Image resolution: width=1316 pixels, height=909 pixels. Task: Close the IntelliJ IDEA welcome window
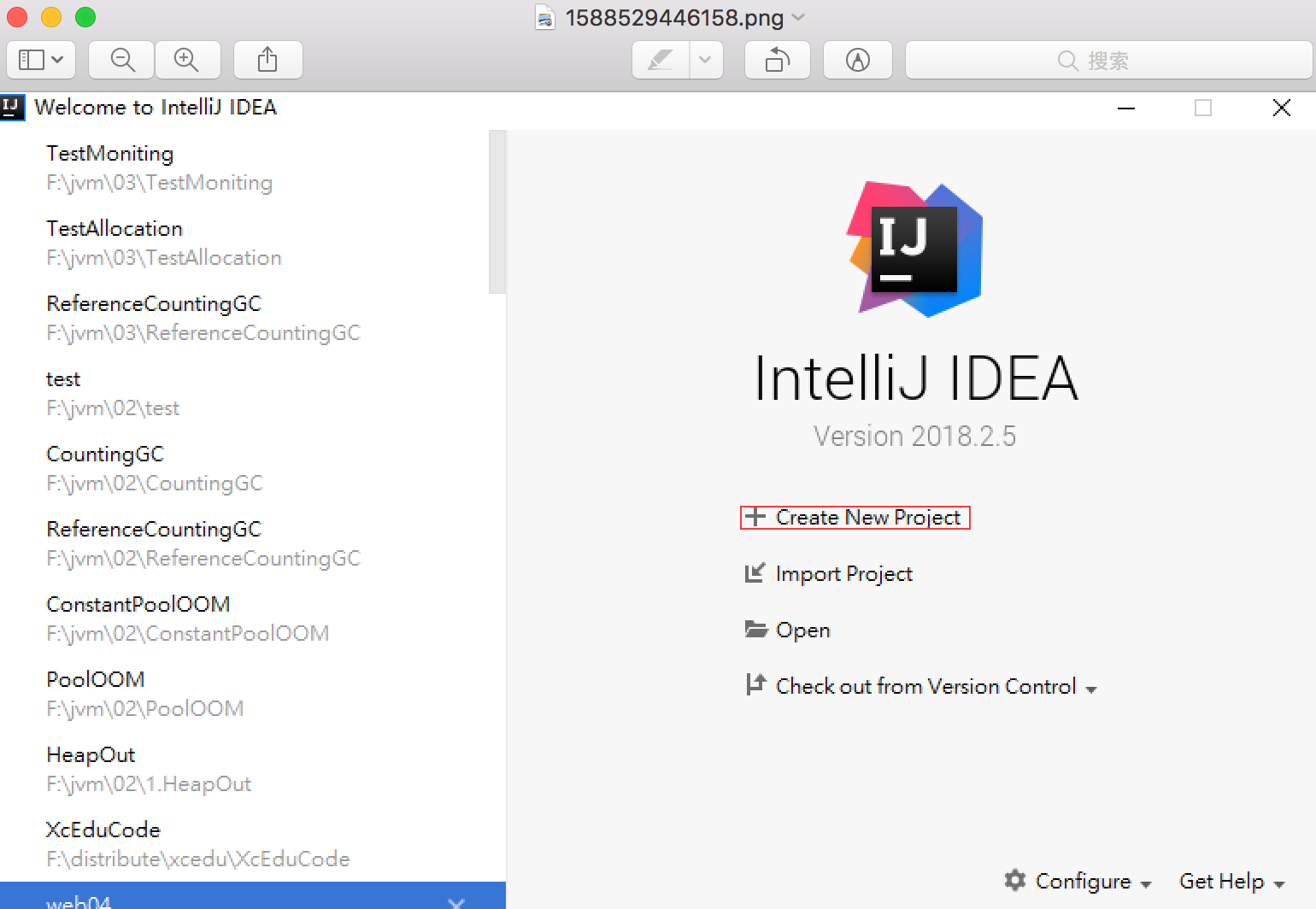click(x=1281, y=108)
